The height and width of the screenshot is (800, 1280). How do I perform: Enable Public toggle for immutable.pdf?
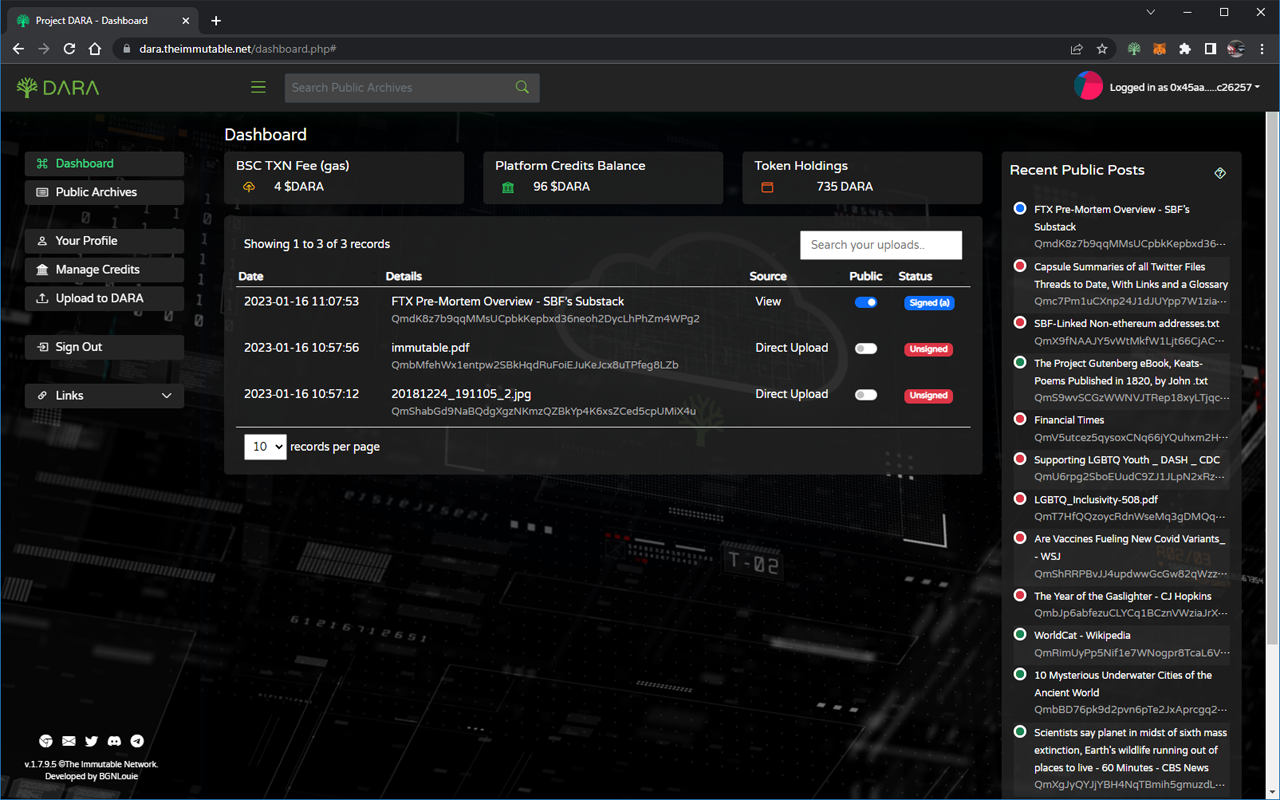click(866, 349)
